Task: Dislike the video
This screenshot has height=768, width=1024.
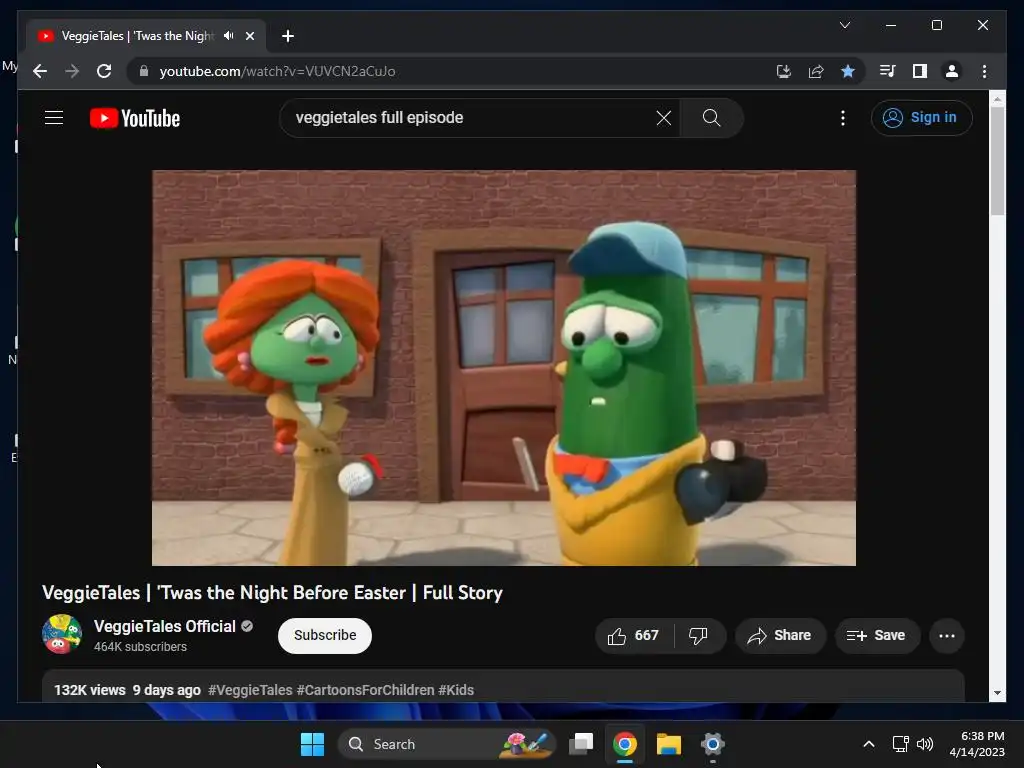Action: (x=698, y=635)
